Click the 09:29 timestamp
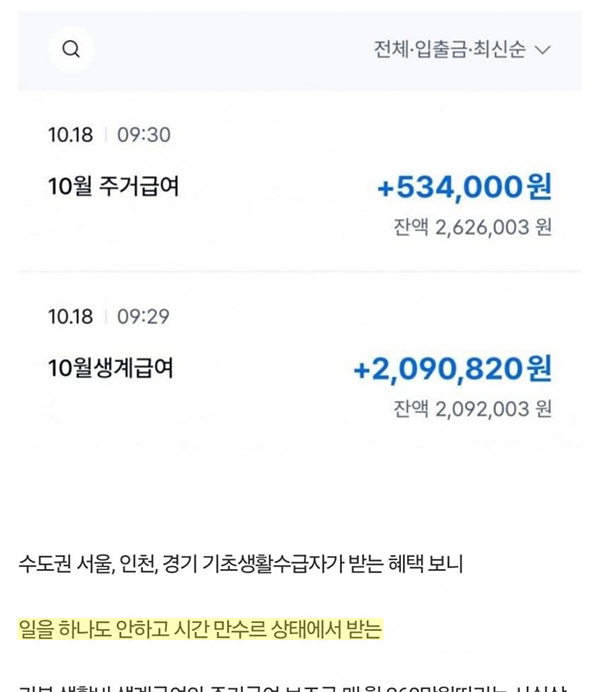The width and height of the screenshot is (600, 692). (143, 316)
